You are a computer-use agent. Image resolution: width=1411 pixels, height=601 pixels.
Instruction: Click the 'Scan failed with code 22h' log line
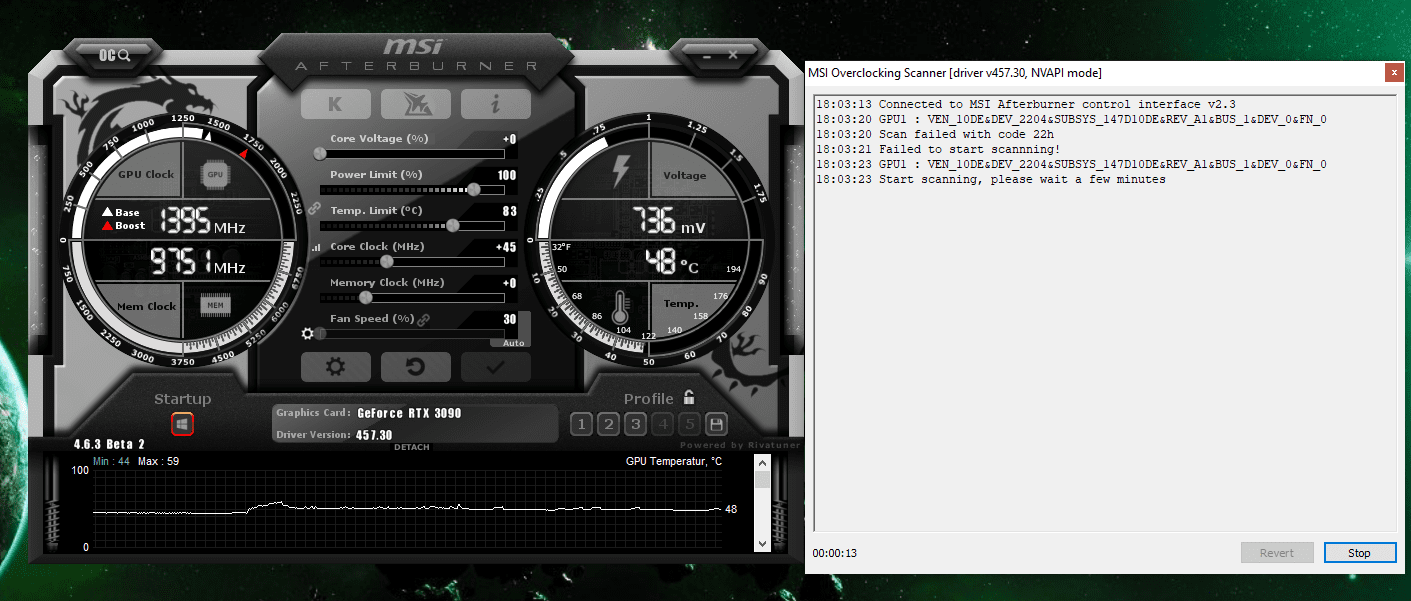(935, 134)
